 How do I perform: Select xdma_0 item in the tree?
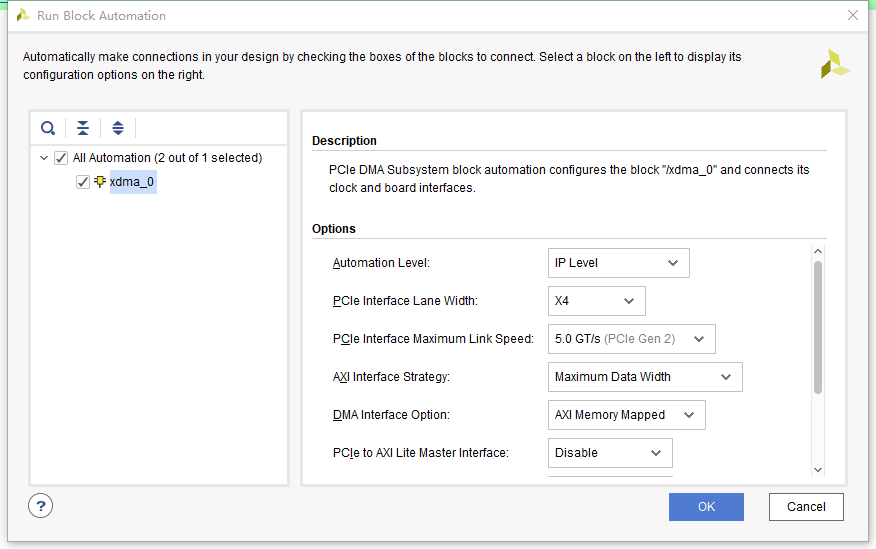coord(132,182)
